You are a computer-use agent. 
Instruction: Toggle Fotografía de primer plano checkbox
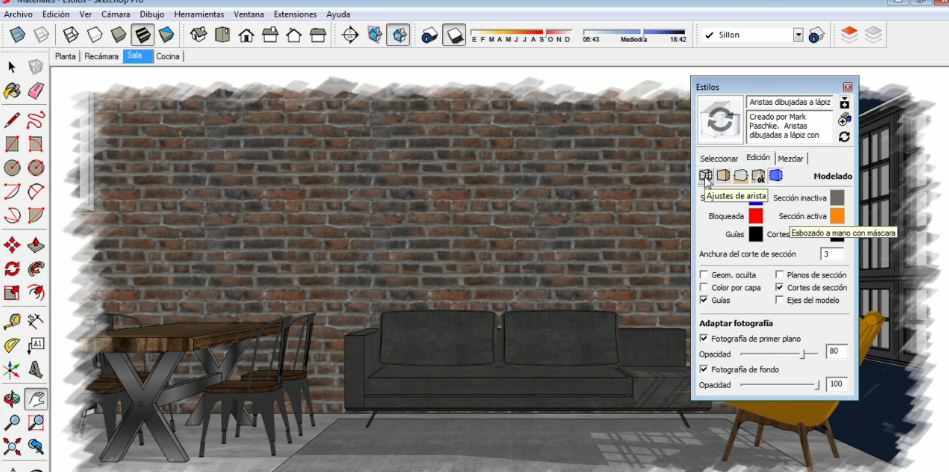(x=704, y=338)
